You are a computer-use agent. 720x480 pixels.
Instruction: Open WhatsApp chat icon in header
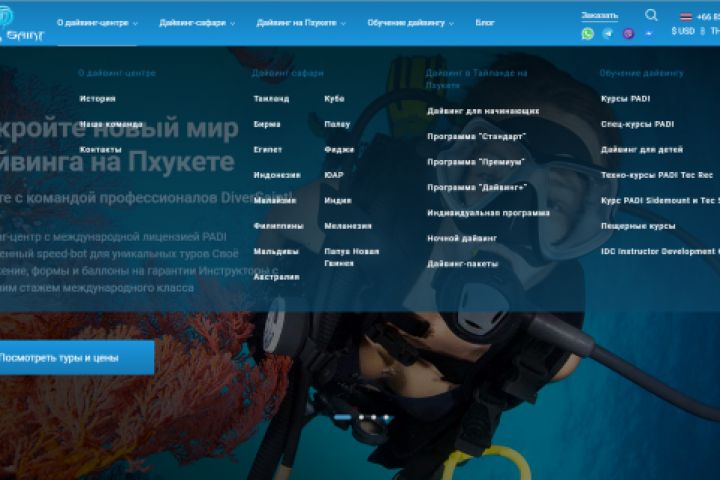tap(587, 34)
